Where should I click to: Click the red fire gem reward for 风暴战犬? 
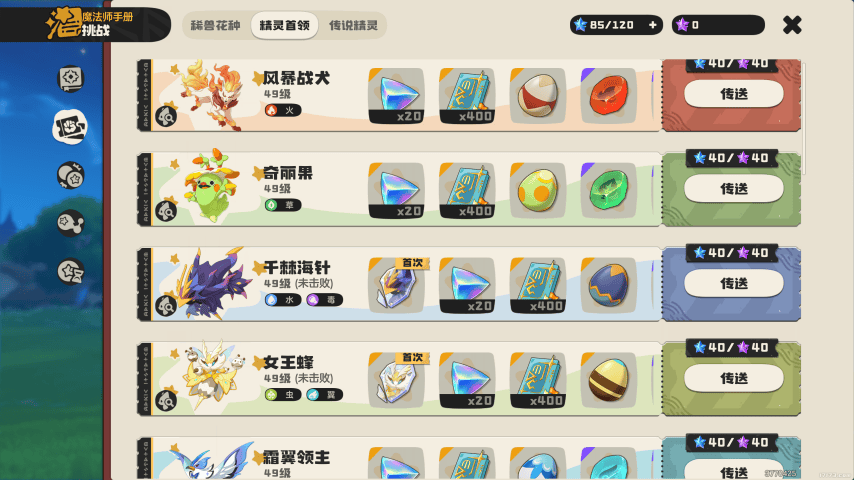pyautogui.click(x=608, y=96)
